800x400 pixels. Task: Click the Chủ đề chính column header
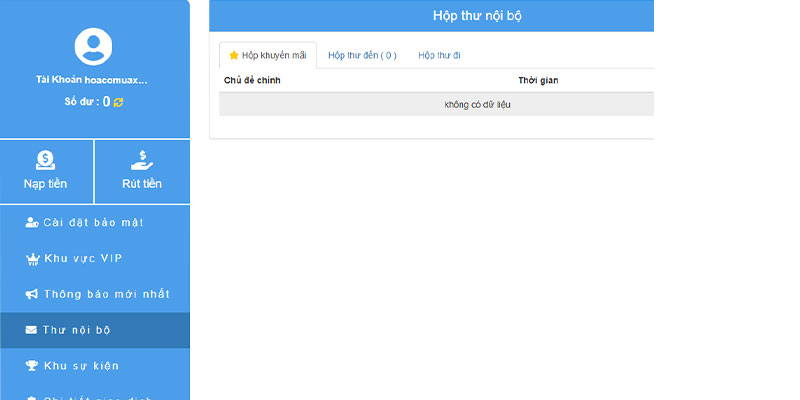[252, 81]
